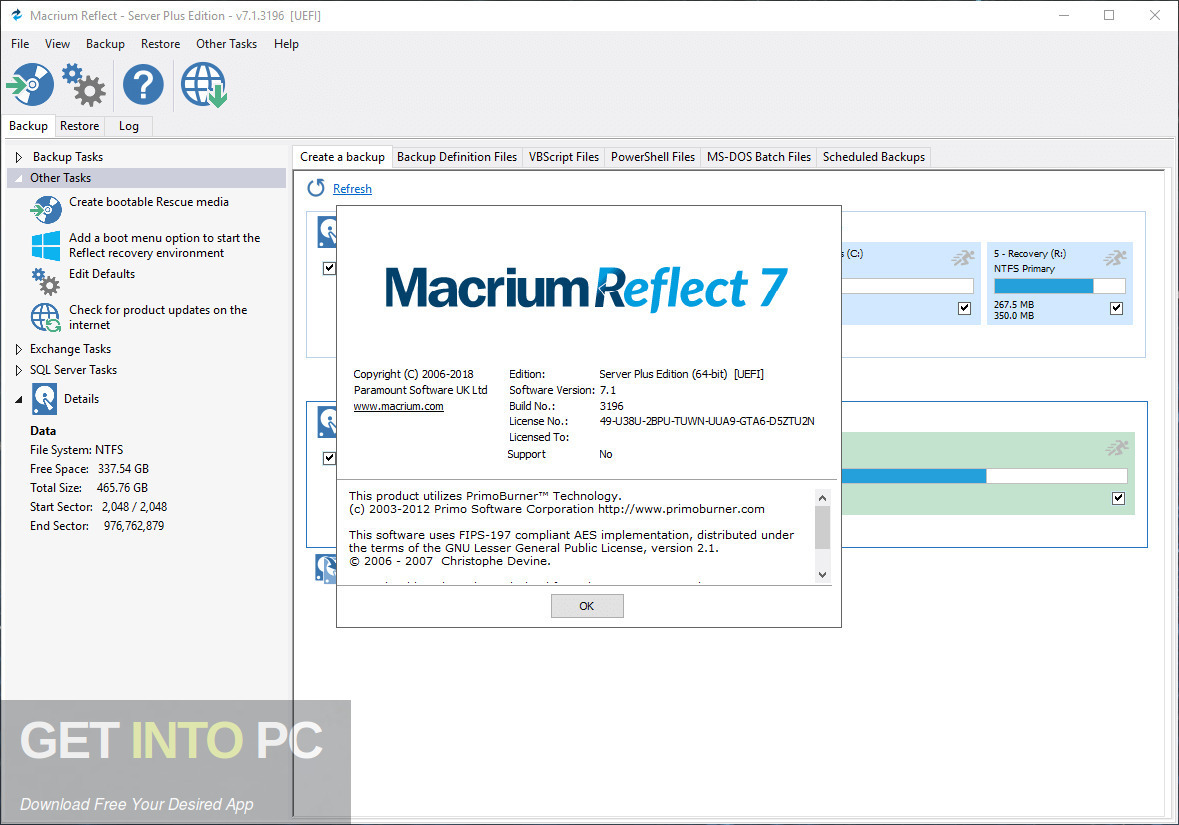Click the Free Space 337.54 GB value
Screen dimensions: 1179x825
(123, 469)
